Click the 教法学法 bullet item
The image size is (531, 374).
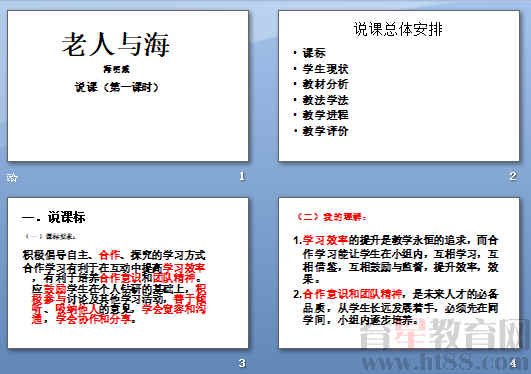point(325,100)
